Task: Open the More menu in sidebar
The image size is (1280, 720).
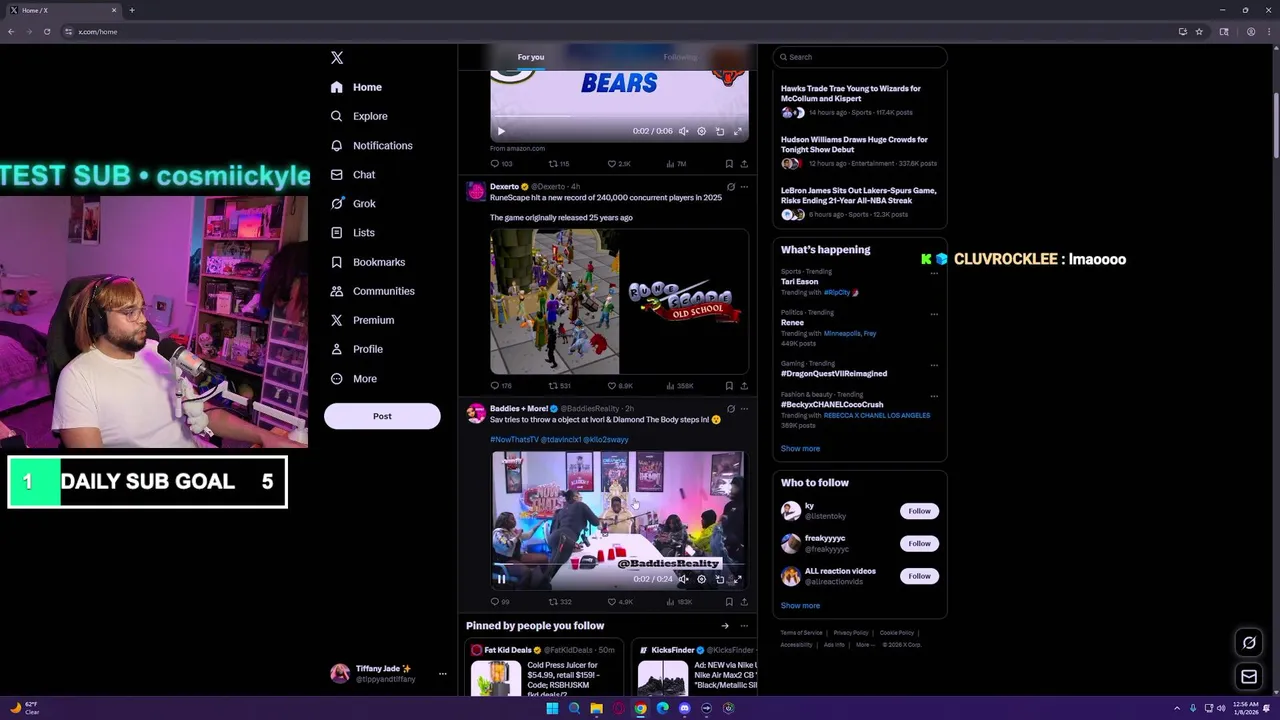Action: 353,379
